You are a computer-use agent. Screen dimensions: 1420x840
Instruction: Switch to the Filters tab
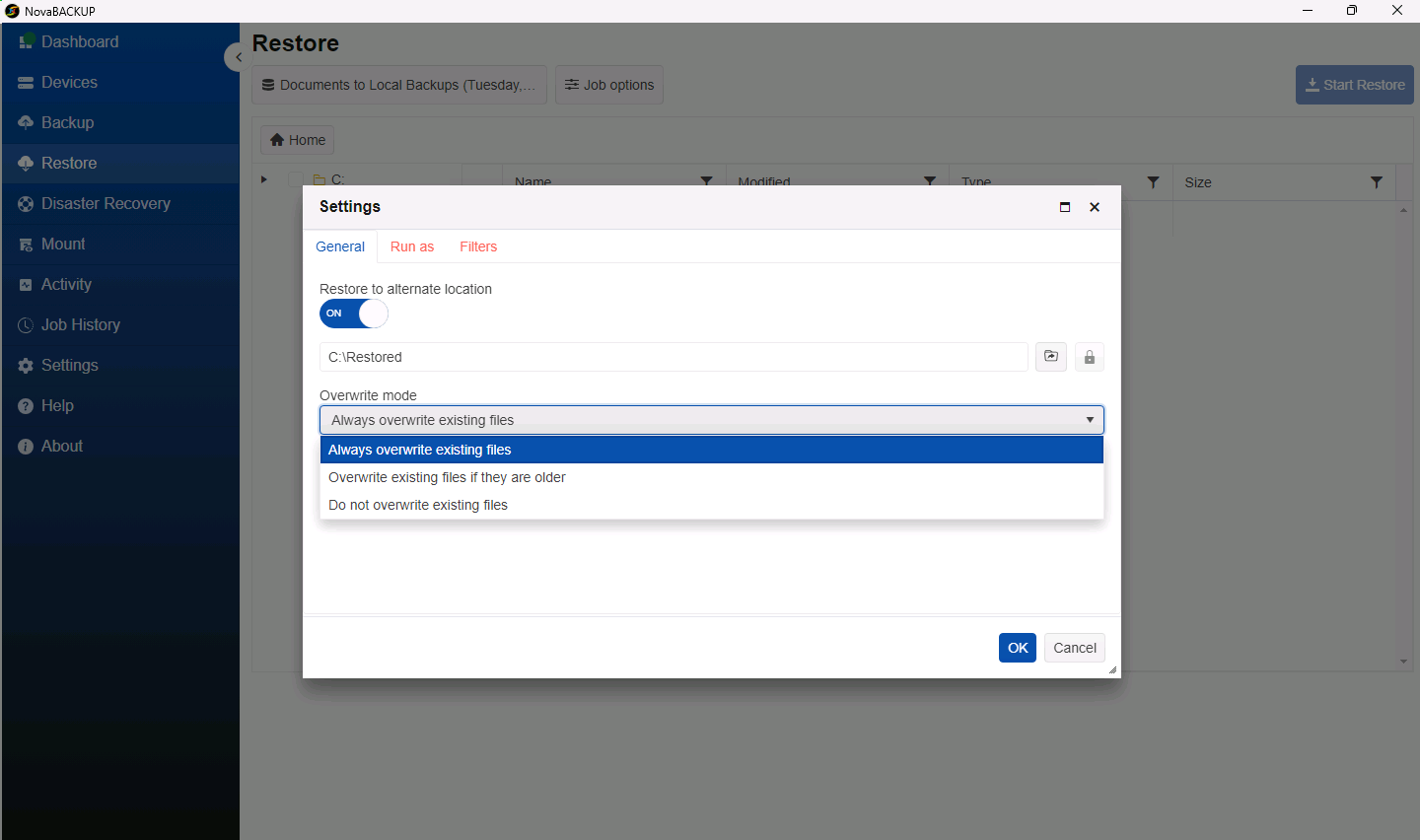coord(478,246)
